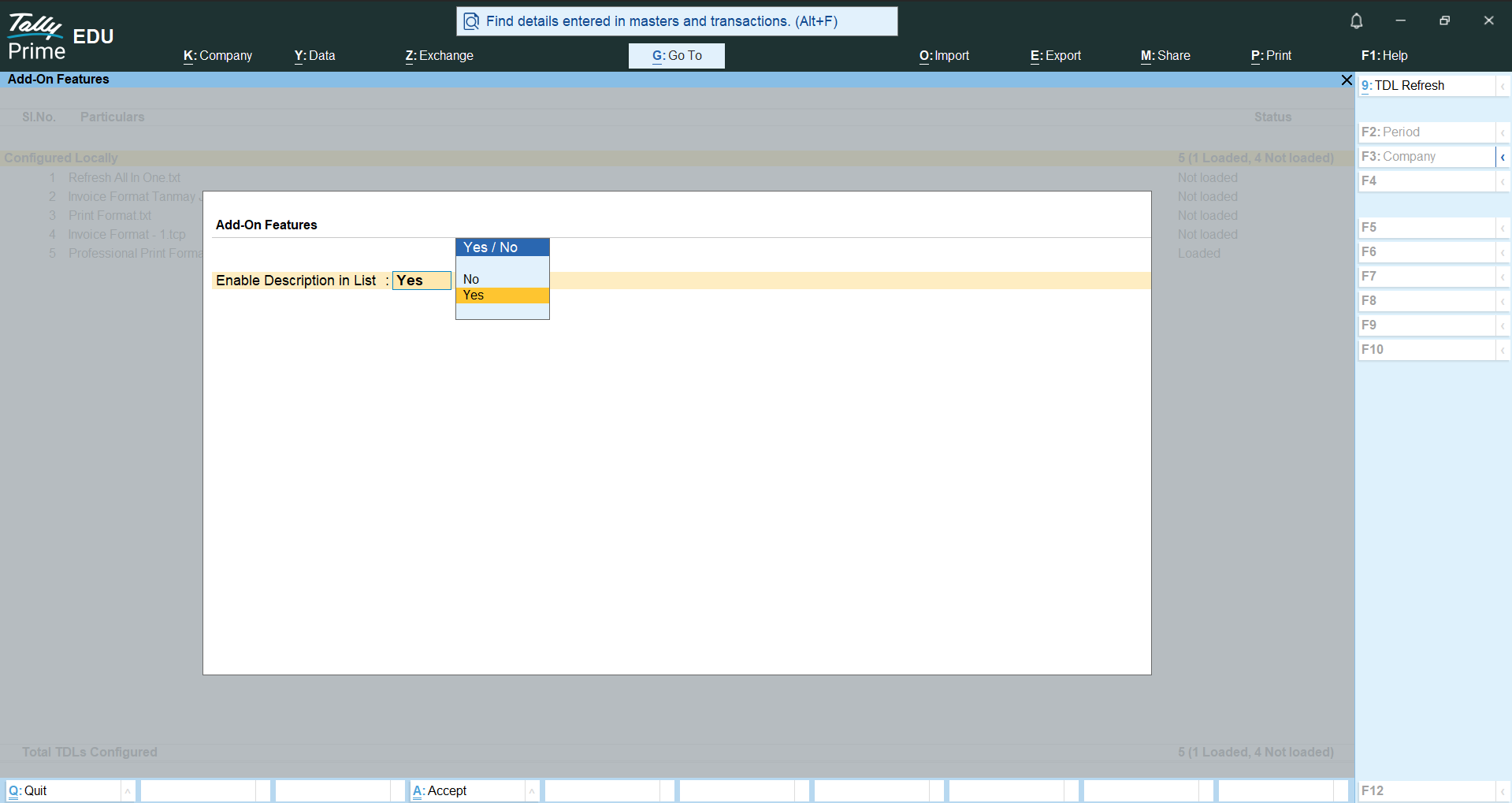
Task: Open the Data menu
Action: pos(314,56)
